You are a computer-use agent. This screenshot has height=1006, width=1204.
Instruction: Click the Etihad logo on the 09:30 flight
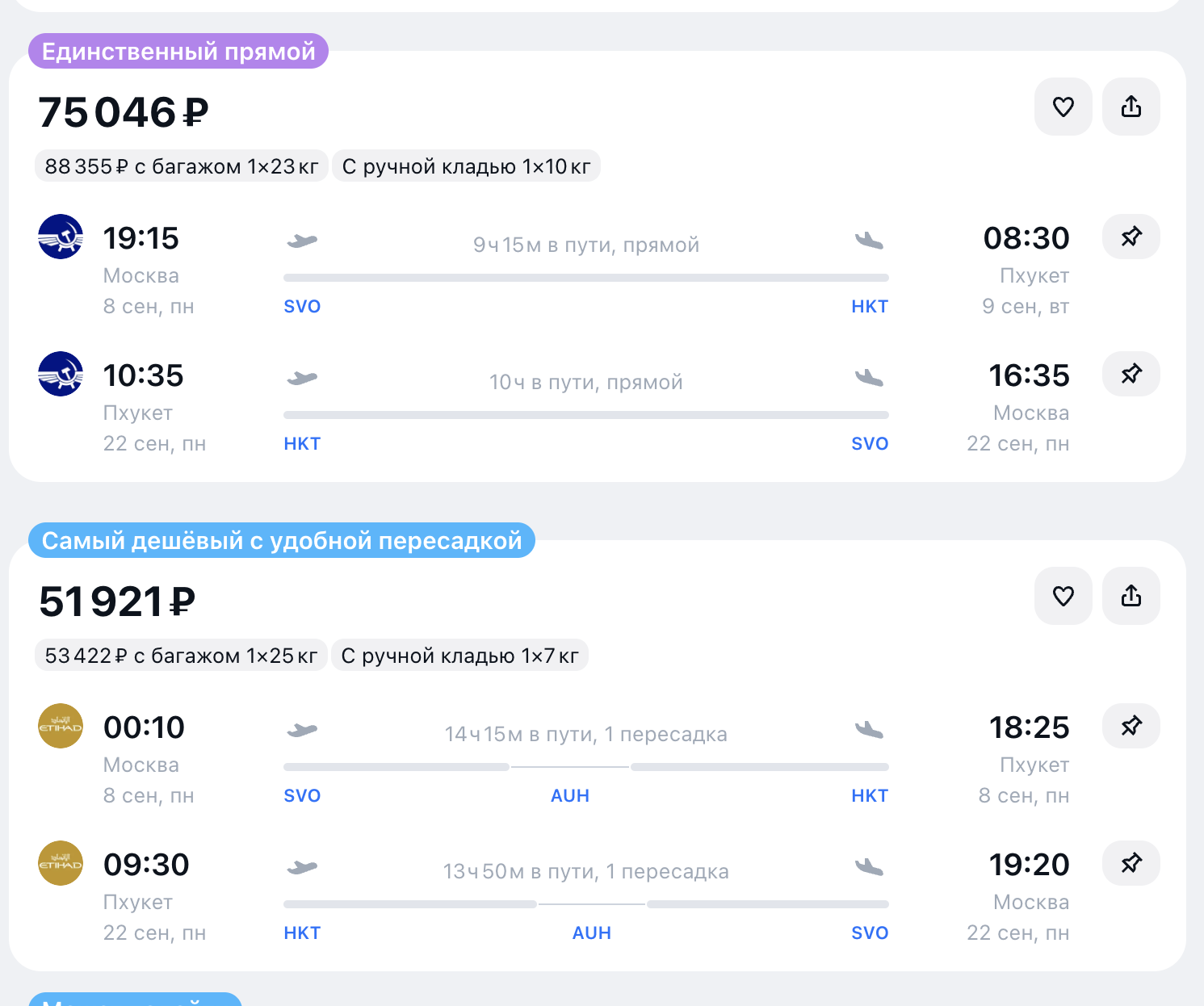tap(61, 863)
